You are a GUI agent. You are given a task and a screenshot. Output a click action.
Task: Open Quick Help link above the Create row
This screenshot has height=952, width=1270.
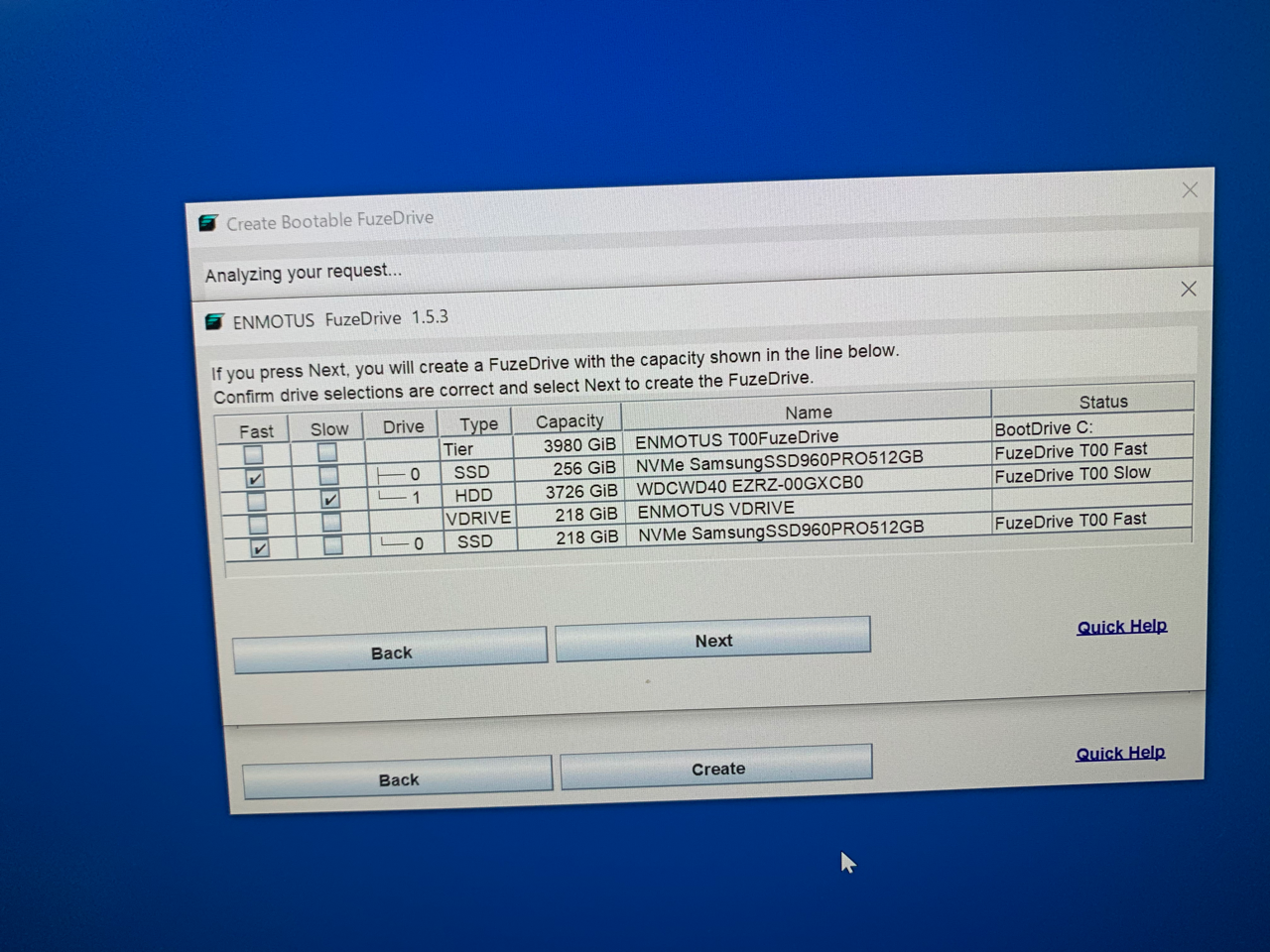click(1121, 627)
